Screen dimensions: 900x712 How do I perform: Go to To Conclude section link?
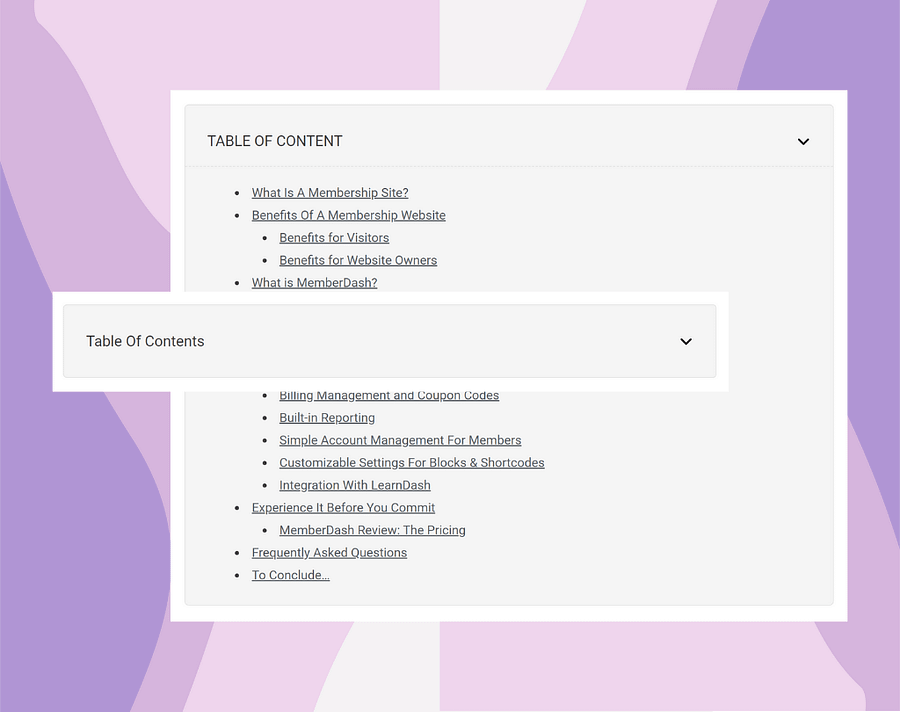[x=290, y=575]
